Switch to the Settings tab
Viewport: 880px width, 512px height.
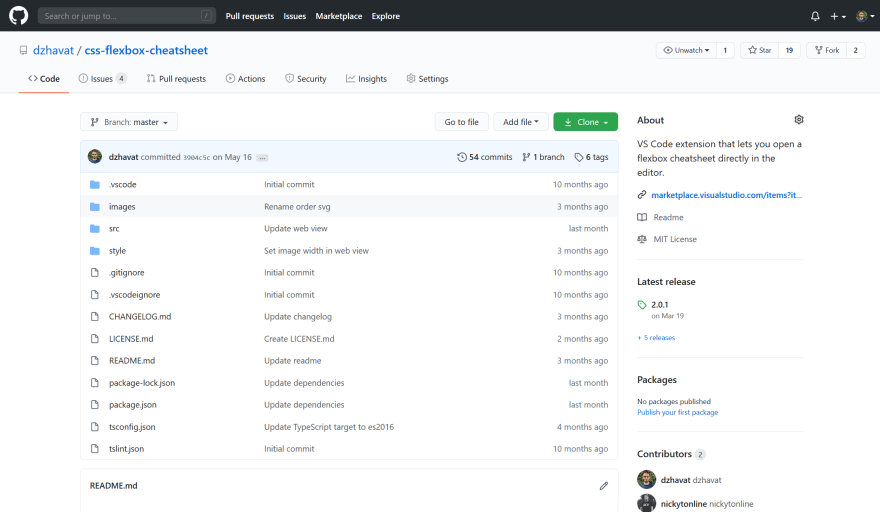(427, 79)
